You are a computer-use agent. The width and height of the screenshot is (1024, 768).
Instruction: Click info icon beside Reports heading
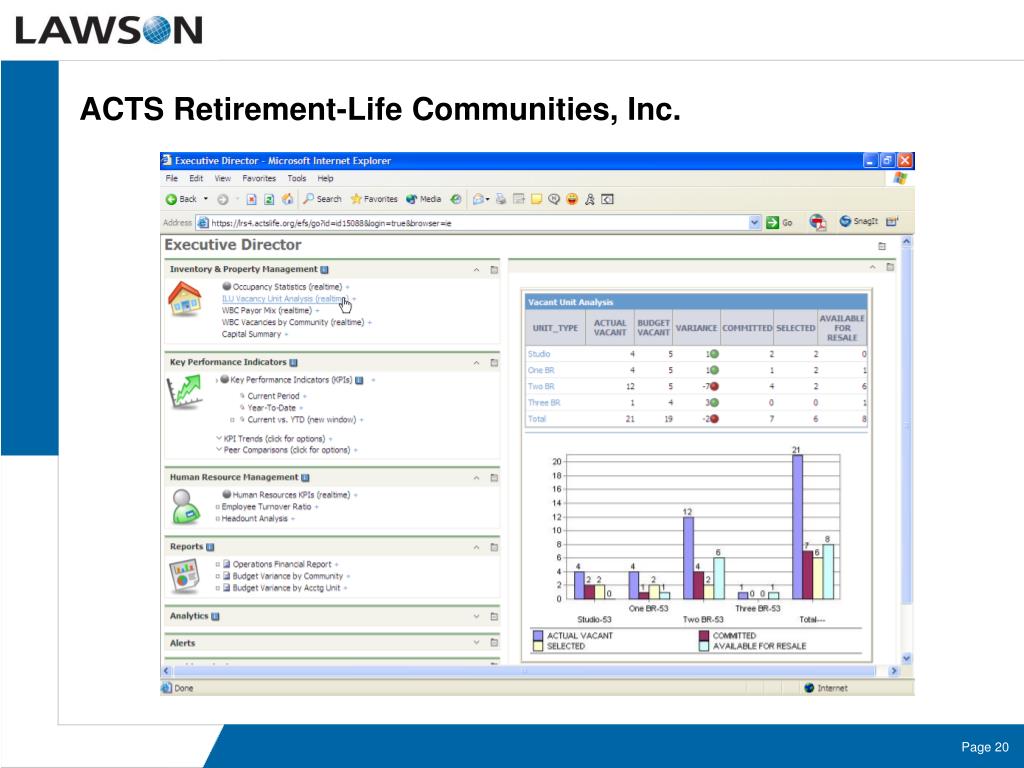210,547
